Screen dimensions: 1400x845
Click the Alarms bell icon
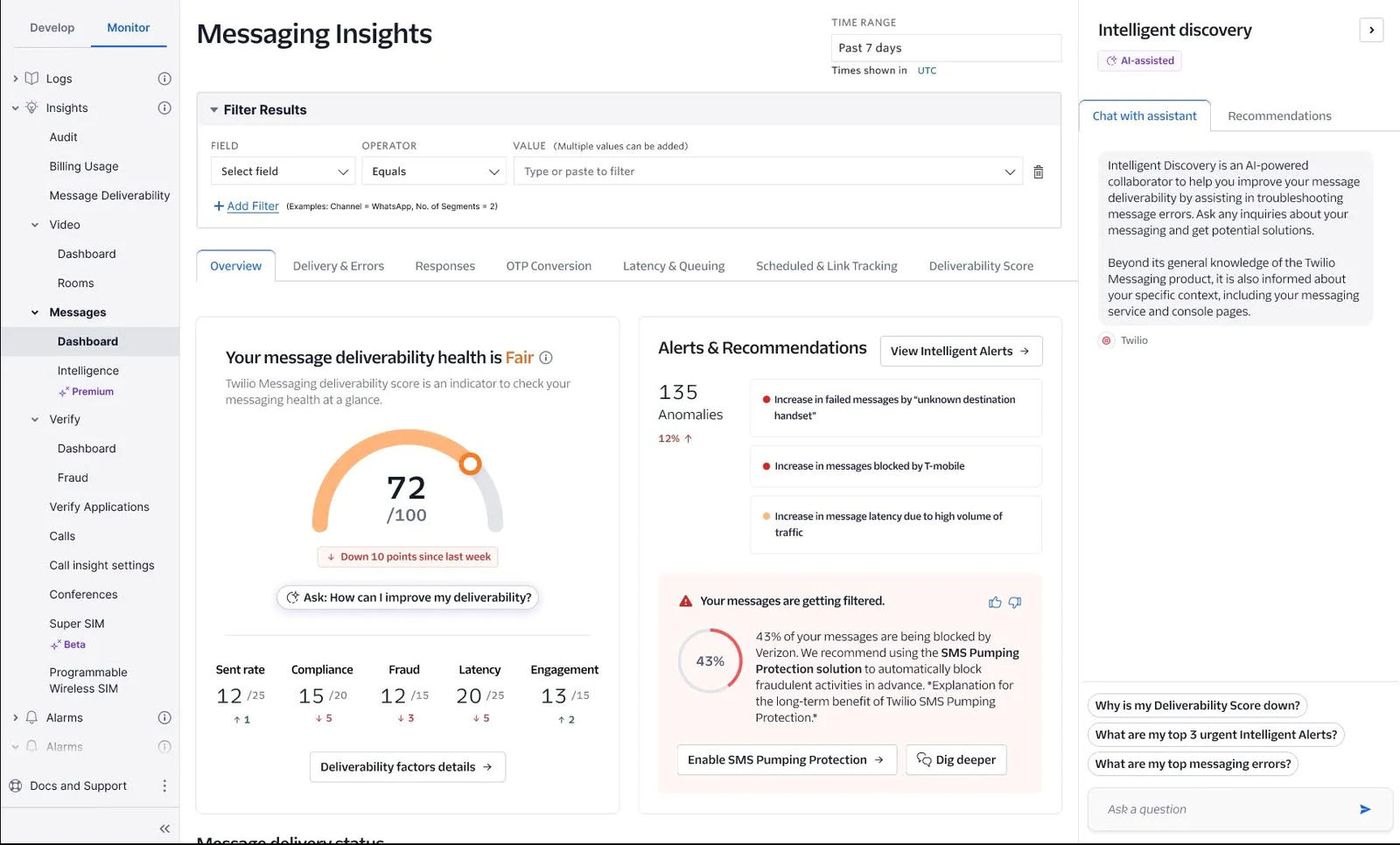pyautogui.click(x=32, y=717)
